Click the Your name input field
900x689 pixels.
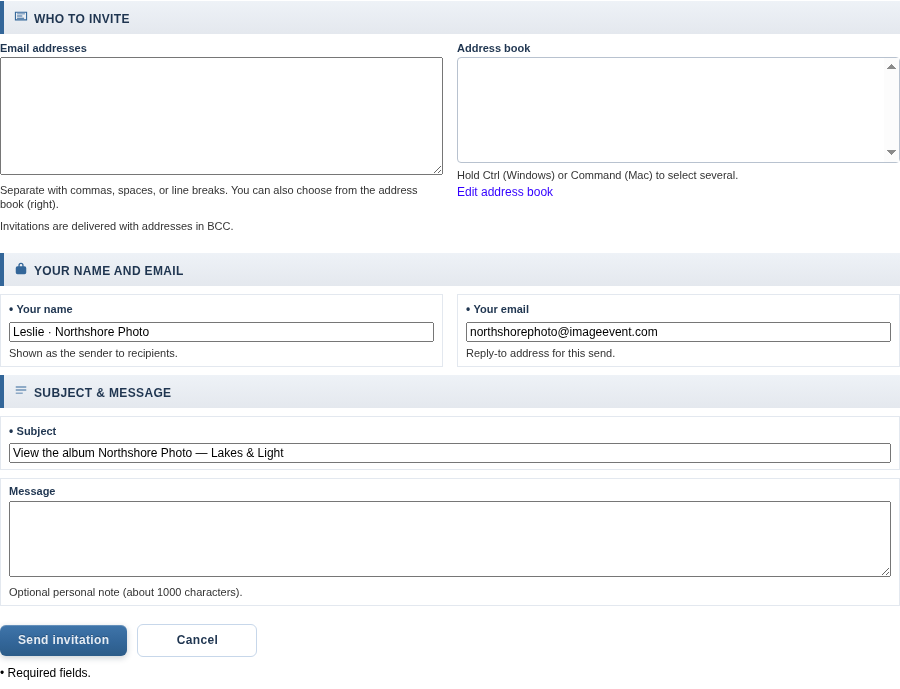(x=222, y=332)
